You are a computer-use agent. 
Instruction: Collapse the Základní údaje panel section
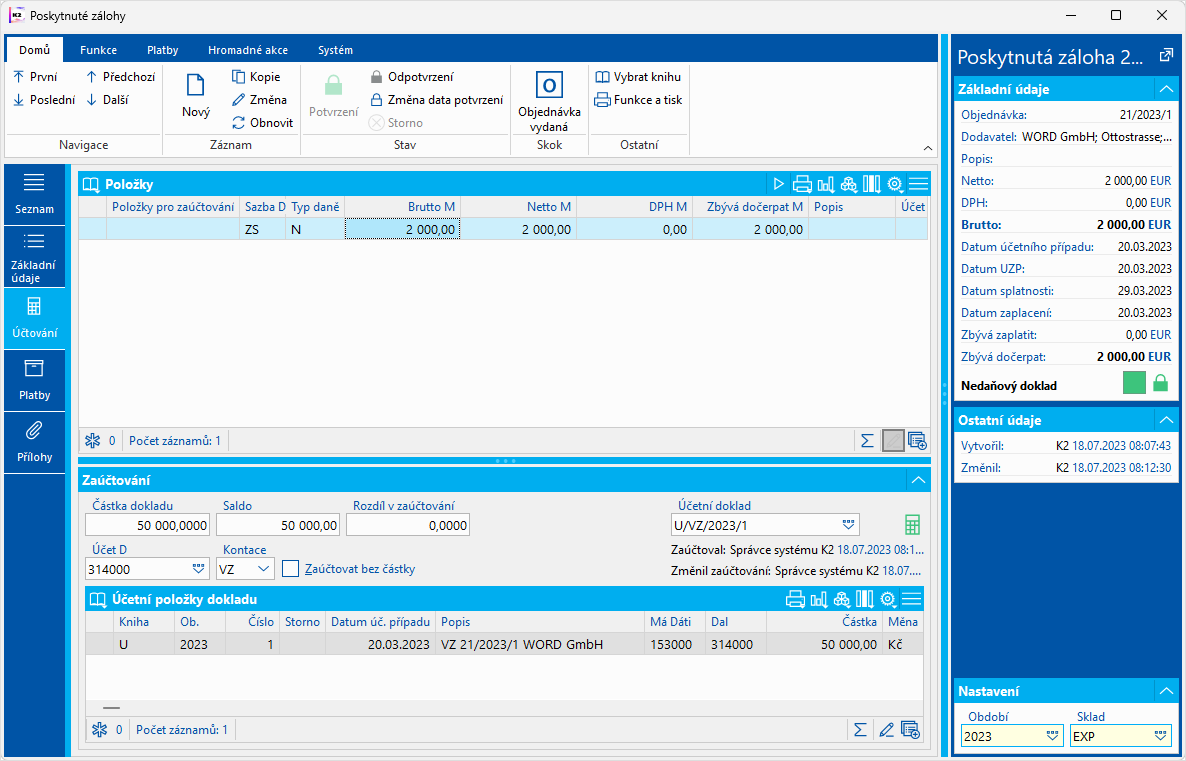click(1166, 89)
